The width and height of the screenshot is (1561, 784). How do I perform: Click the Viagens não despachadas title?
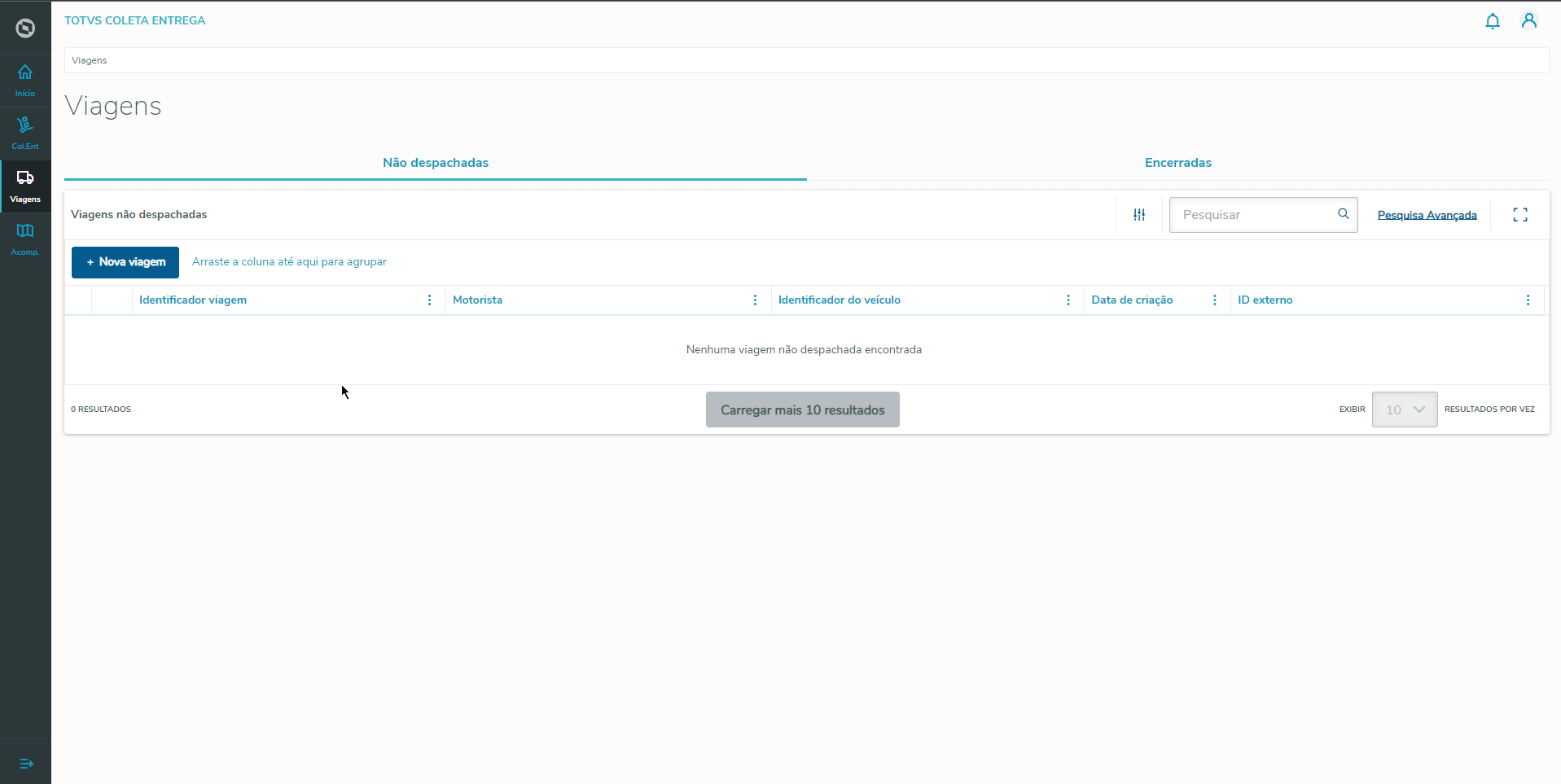139,215
